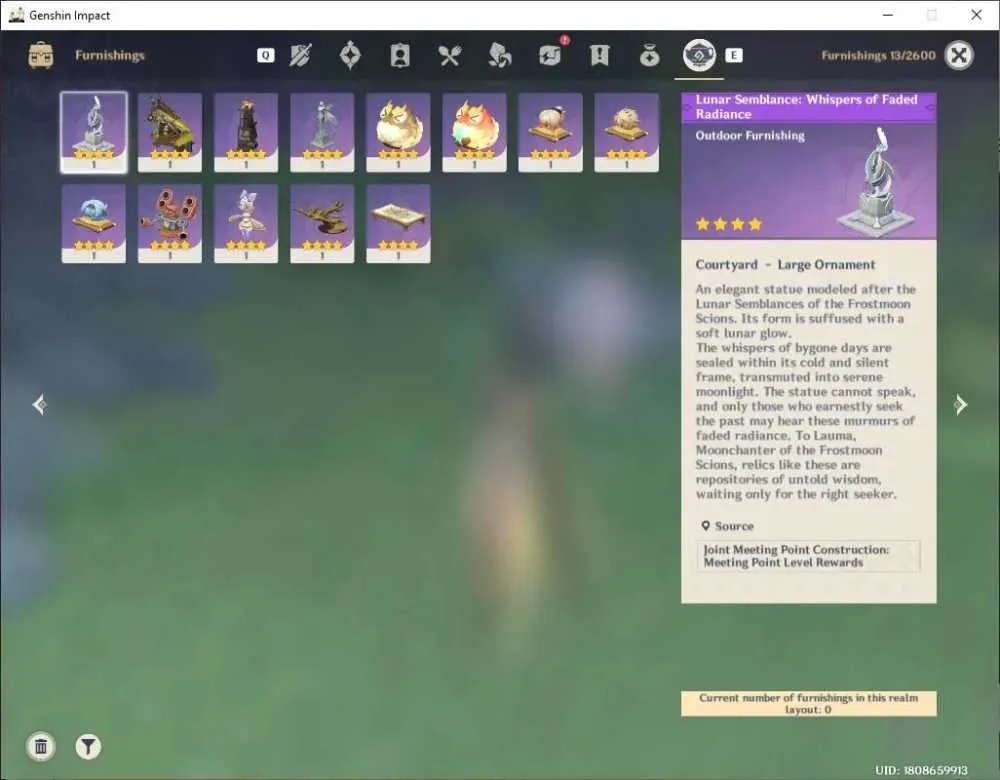
Task: Open the Character Development Items tab
Action: pyautogui.click(x=400, y=55)
